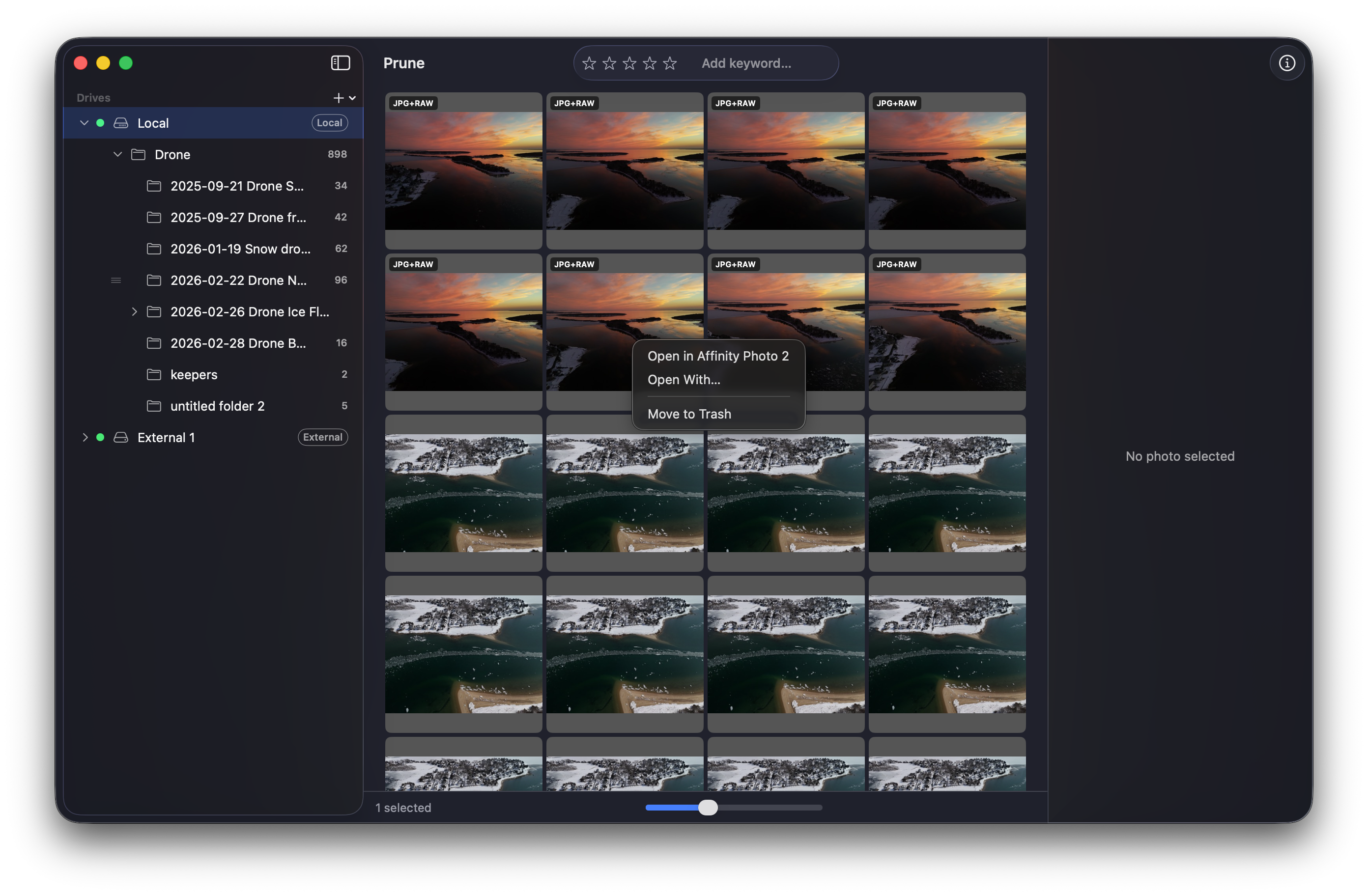Set rating to two stars
The width and height of the screenshot is (1368, 896).
pyautogui.click(x=609, y=63)
